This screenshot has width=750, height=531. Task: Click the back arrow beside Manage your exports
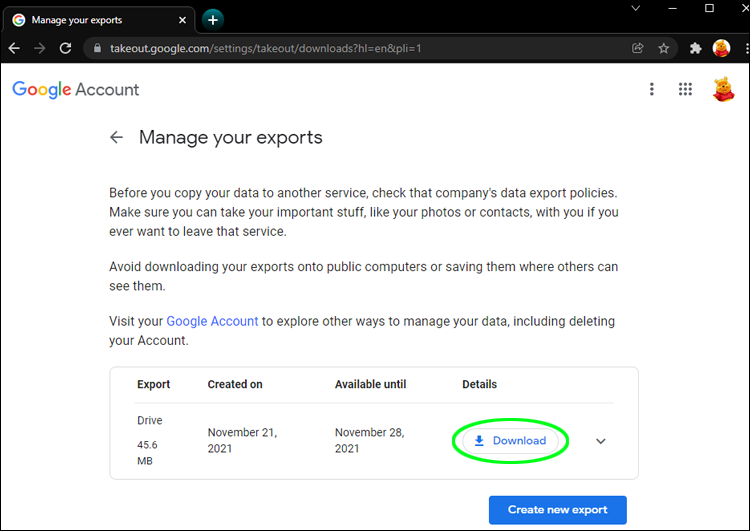[x=117, y=138]
